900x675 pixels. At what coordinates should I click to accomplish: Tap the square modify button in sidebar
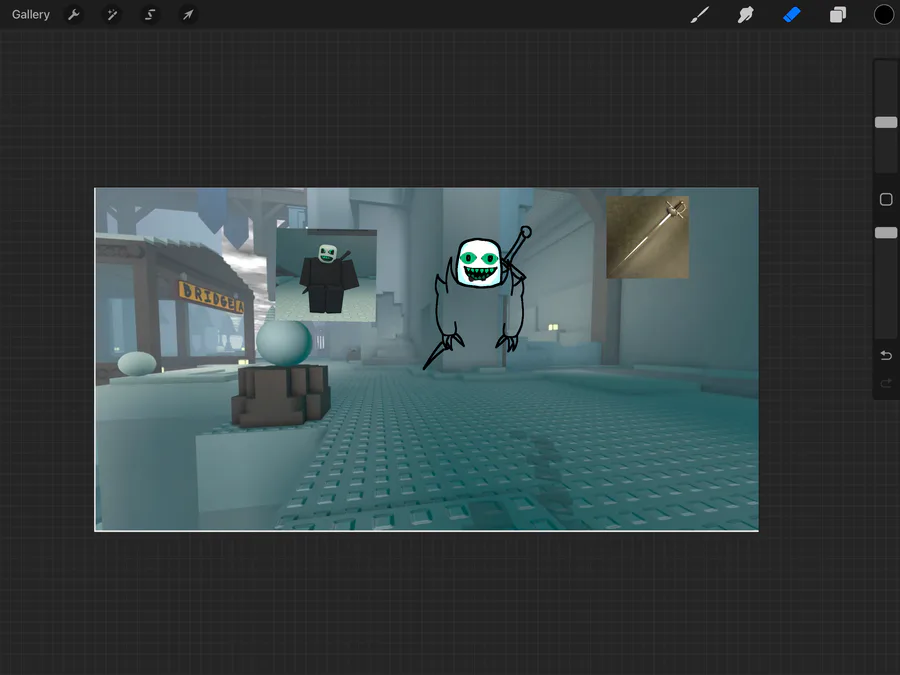click(x=886, y=199)
